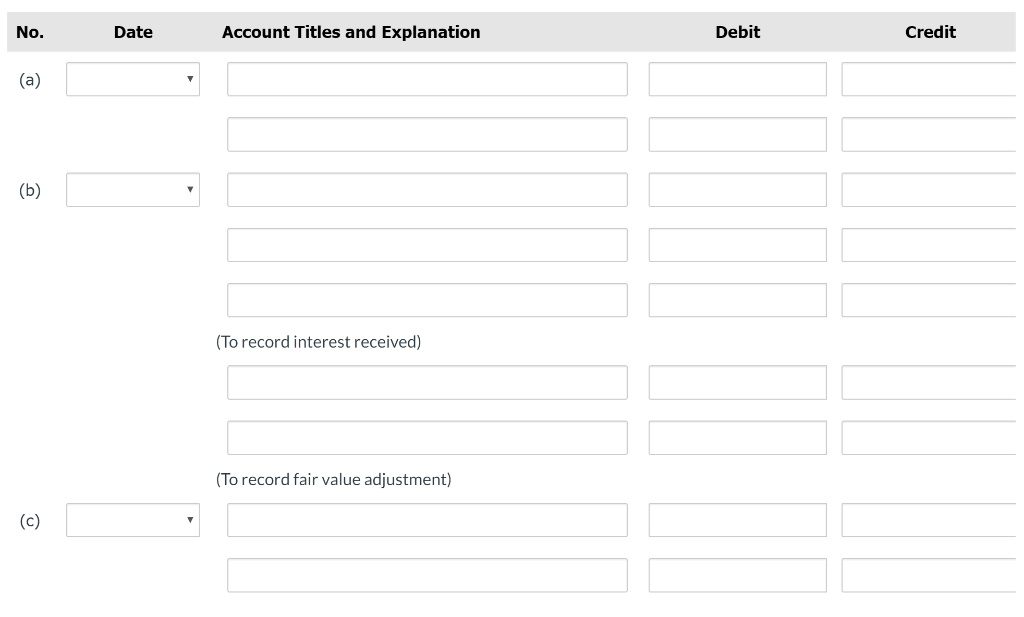Click second credit field of entry (a)
The width and height of the screenshot is (1024, 617).
click(x=930, y=135)
